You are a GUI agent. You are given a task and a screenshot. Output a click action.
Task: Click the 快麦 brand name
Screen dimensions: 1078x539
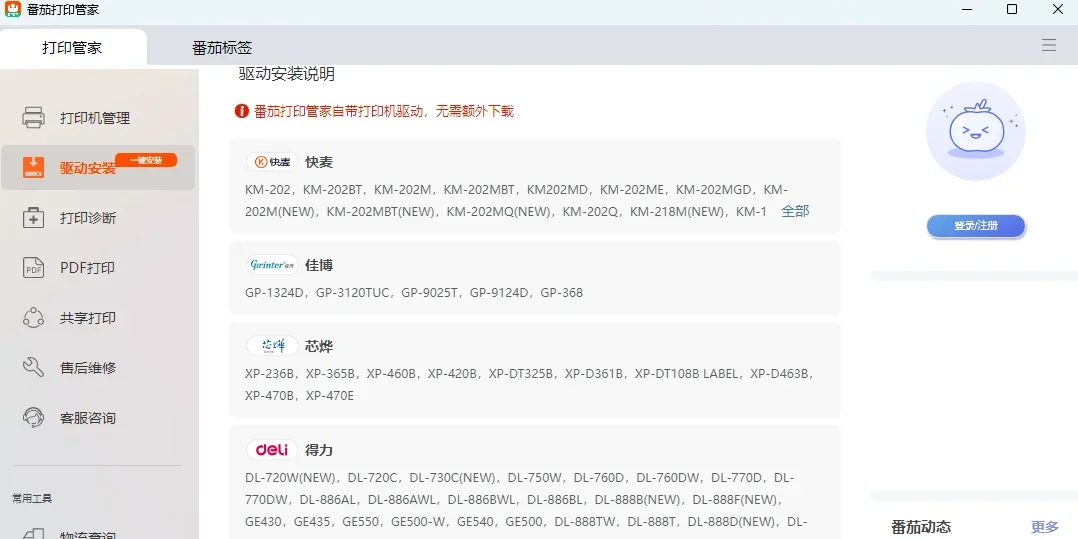point(319,162)
